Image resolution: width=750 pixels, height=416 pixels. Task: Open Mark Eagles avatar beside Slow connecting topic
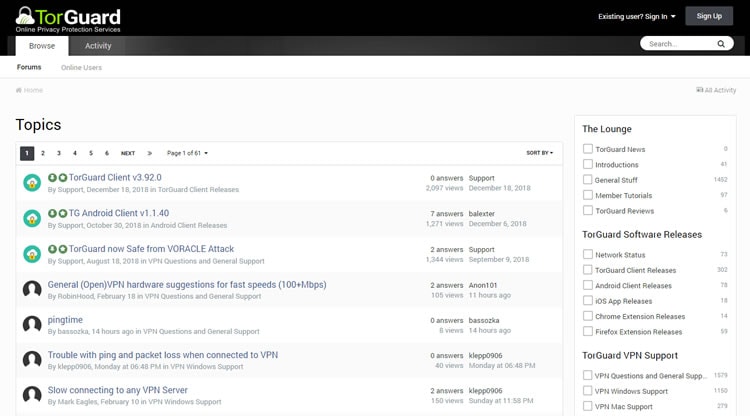32,395
